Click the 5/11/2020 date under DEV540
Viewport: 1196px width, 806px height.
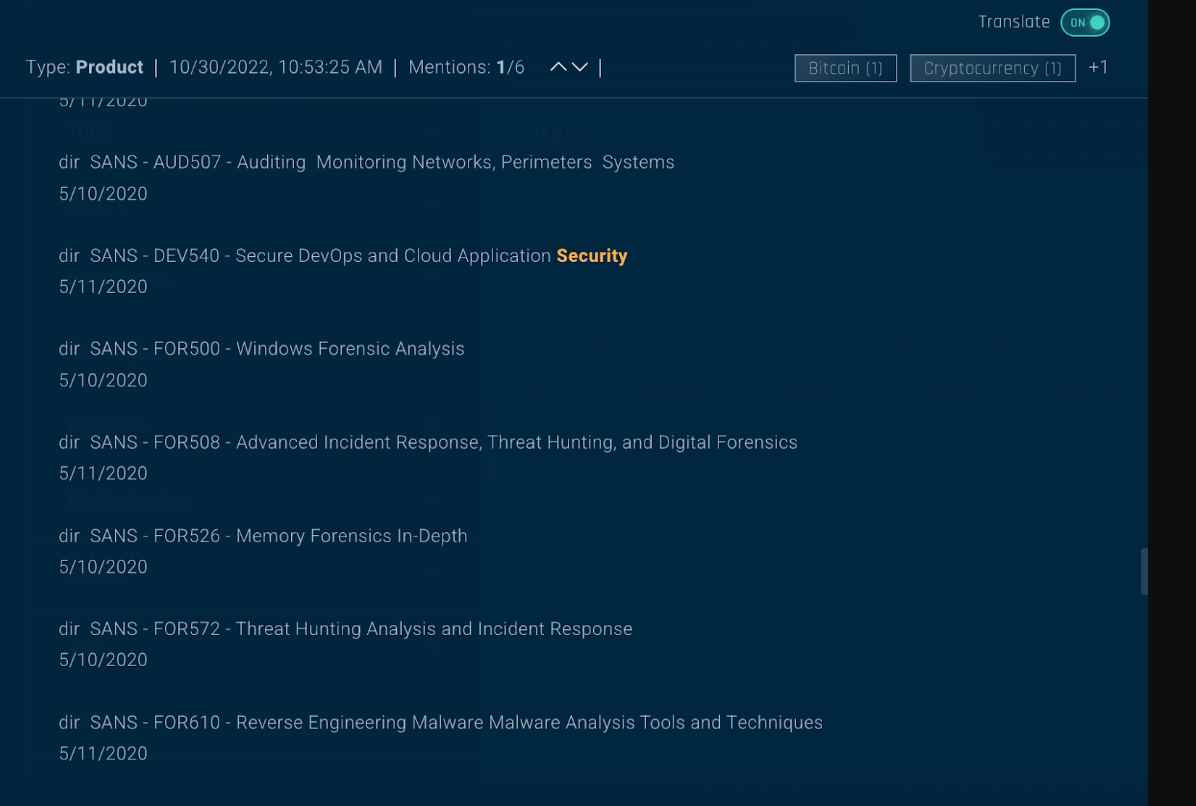pos(103,287)
